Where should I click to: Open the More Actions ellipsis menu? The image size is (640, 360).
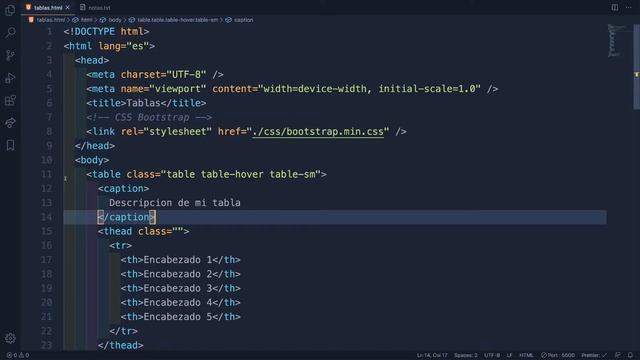[x=629, y=7]
